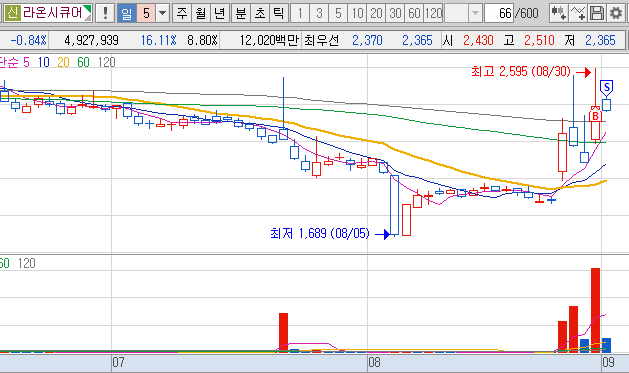Image resolution: width=629 pixels, height=373 pixels.
Task: Click the green 신 badge icon
Action: pos(12,13)
